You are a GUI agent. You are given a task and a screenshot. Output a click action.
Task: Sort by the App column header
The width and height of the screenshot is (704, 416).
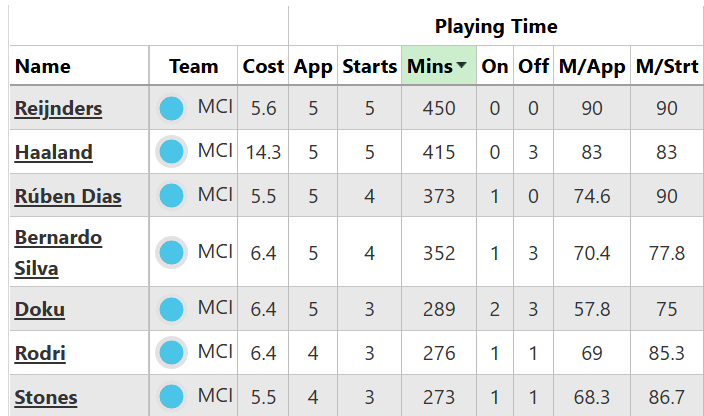point(313,67)
